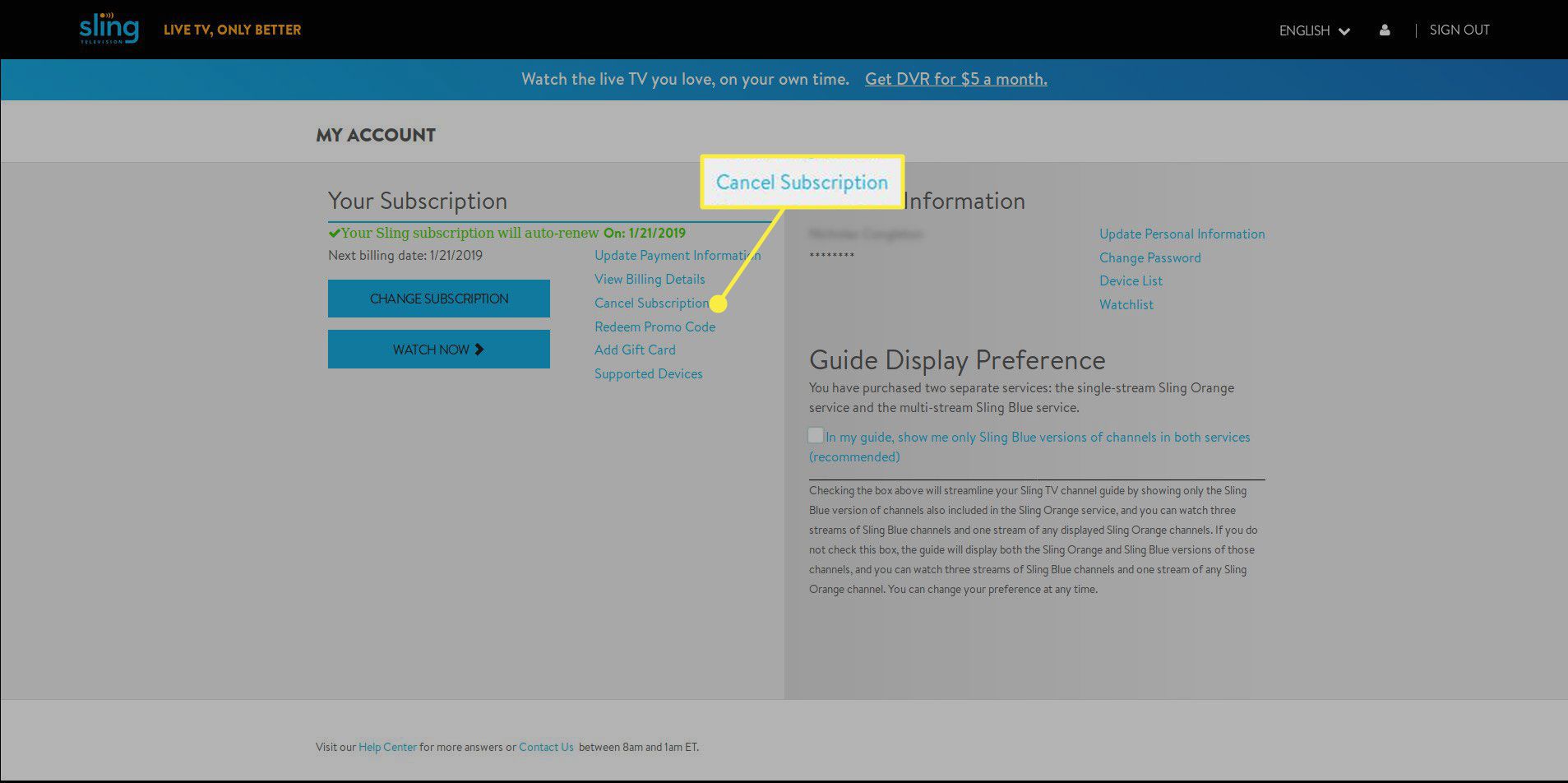Open the Watchlist link
Viewport: 1568px width, 783px height.
(1126, 305)
